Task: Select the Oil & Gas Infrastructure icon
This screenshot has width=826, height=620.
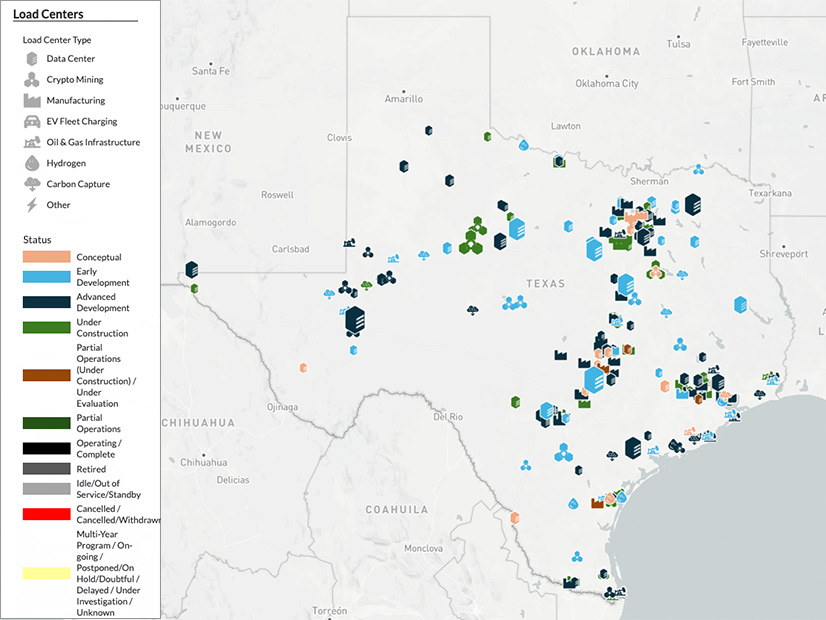Action: [x=31, y=143]
